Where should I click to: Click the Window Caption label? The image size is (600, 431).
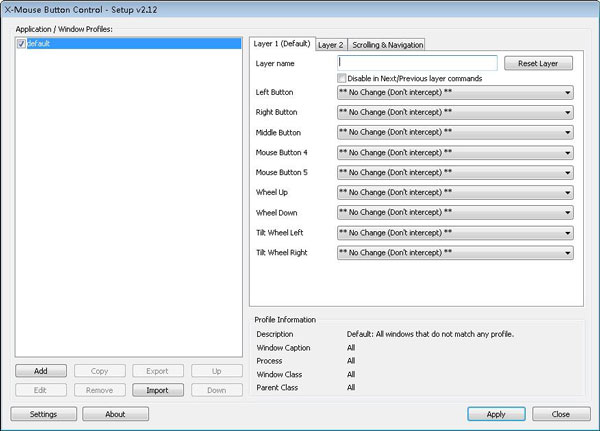coord(284,348)
